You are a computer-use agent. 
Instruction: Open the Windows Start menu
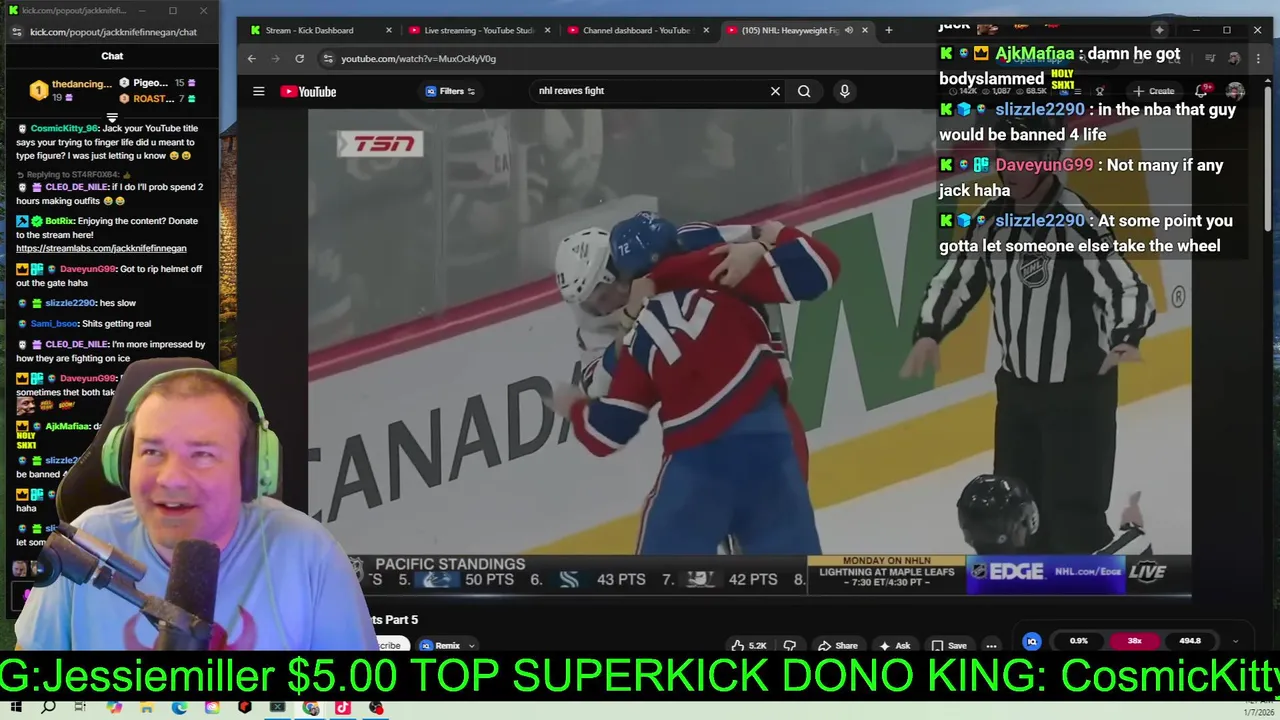click(x=16, y=708)
